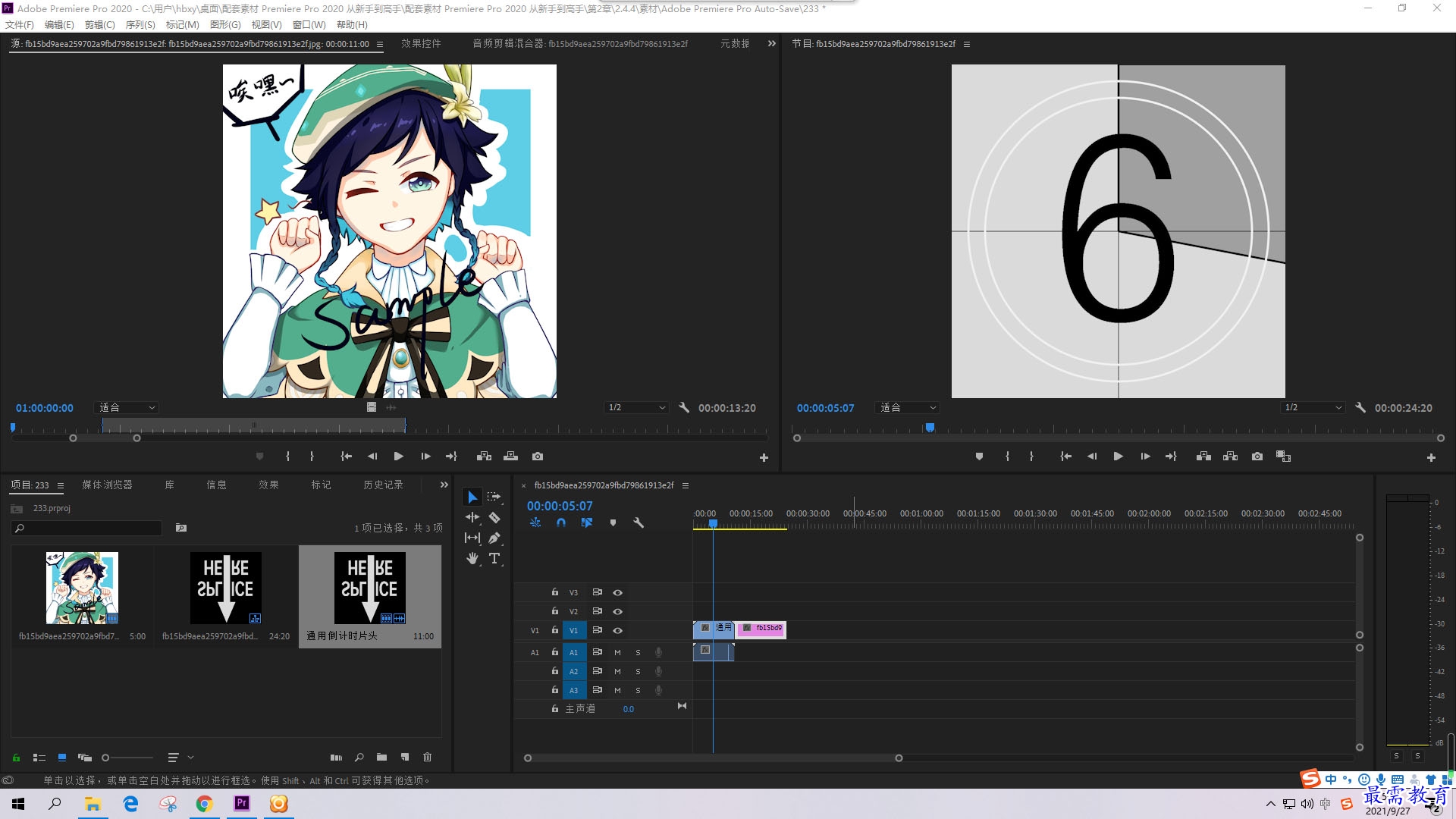The width and height of the screenshot is (1456, 819).
Task: Step forward one frame in Program monitor
Action: point(1145,457)
